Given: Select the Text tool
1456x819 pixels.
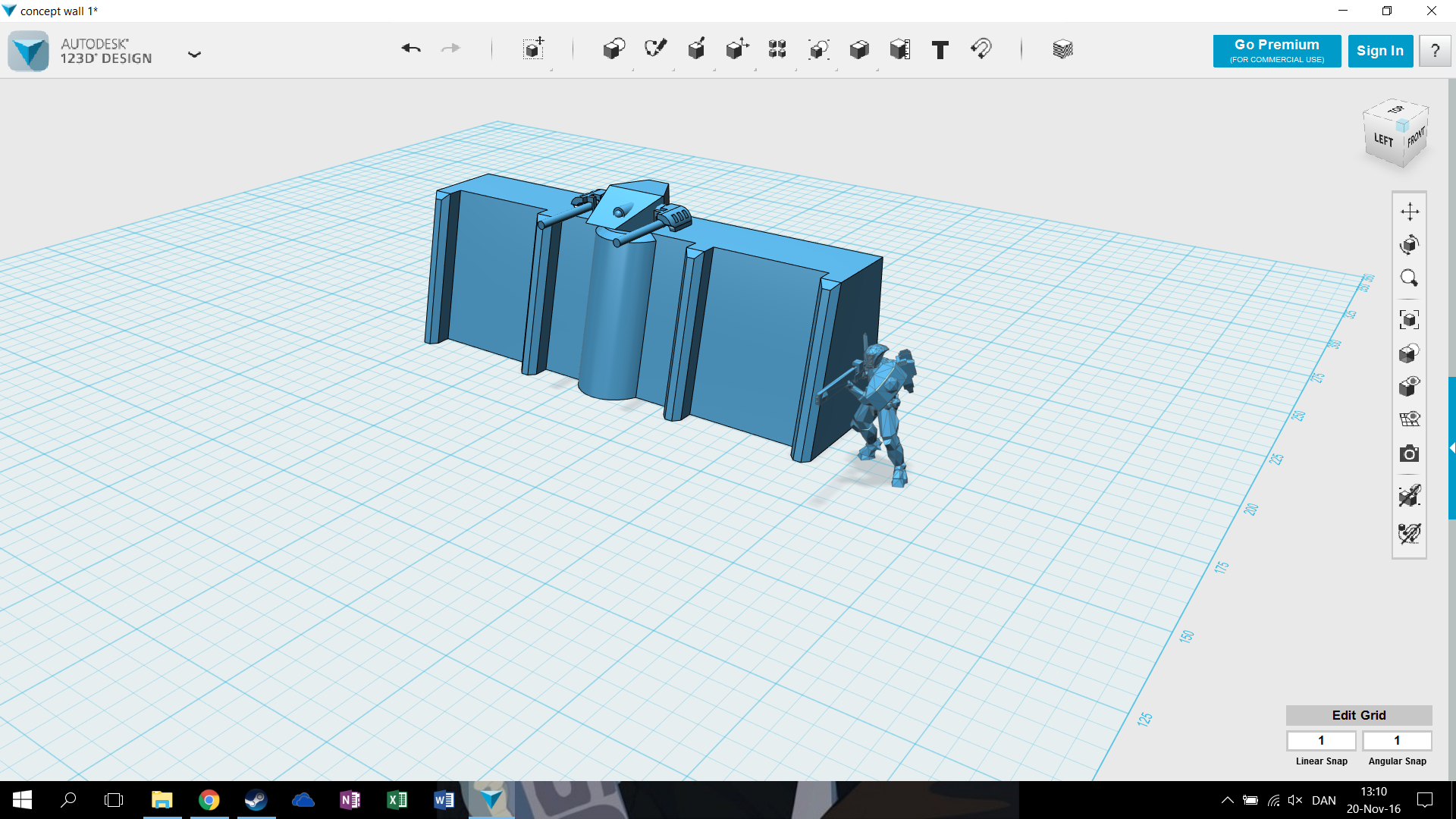Looking at the screenshot, I should (x=940, y=50).
